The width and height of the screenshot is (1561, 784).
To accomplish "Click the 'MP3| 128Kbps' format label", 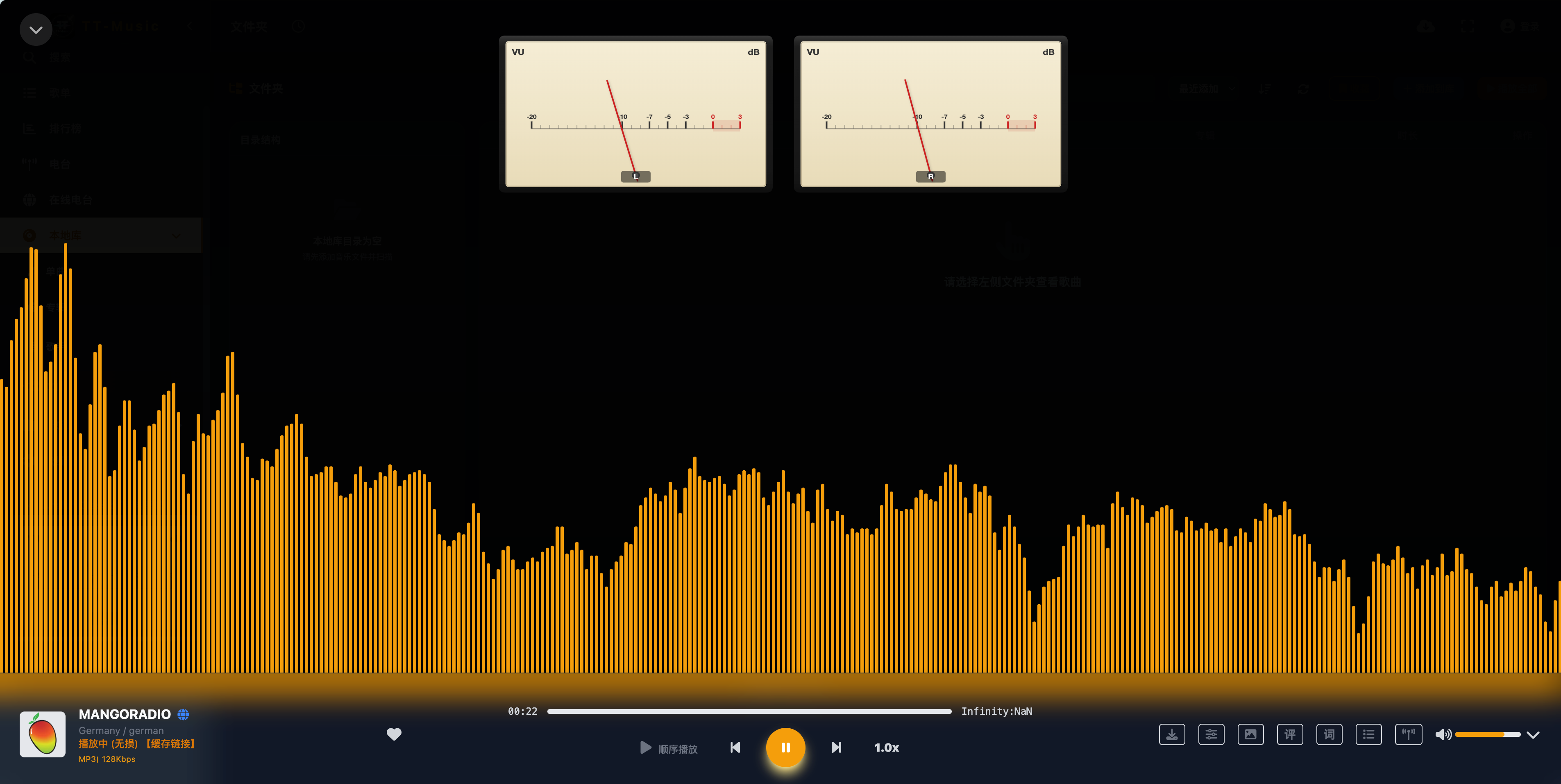I will [x=107, y=759].
